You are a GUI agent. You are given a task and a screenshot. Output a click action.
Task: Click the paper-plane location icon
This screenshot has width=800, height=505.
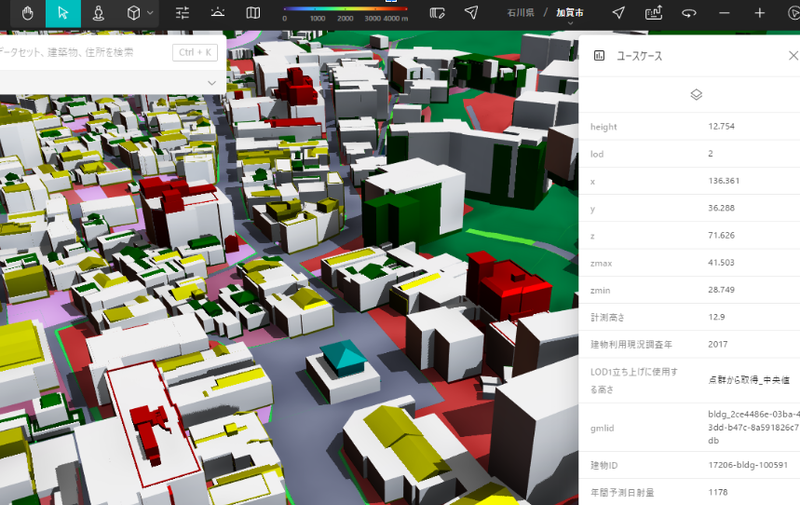pyautogui.click(x=471, y=13)
